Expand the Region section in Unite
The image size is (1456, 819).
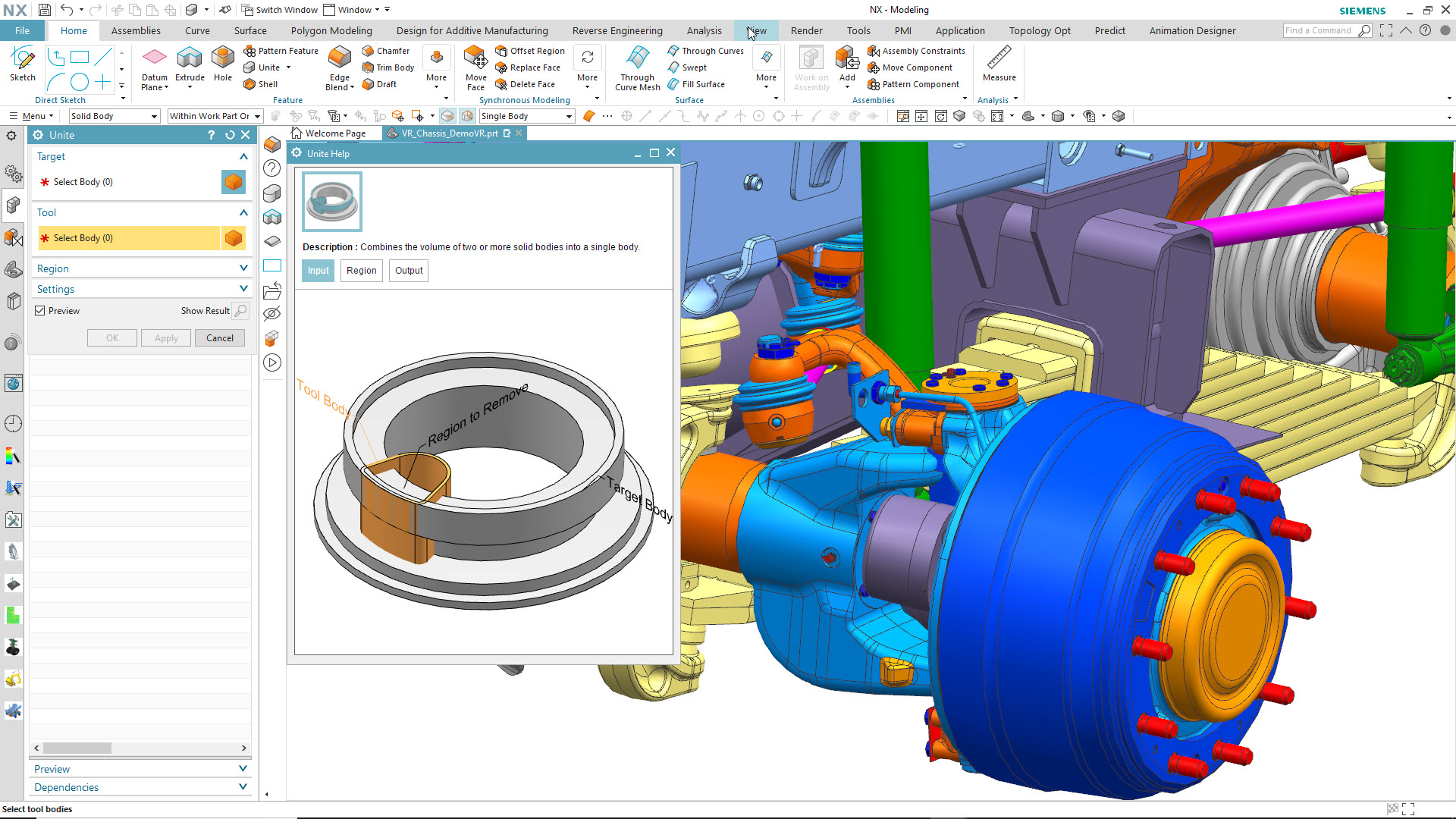(x=140, y=268)
